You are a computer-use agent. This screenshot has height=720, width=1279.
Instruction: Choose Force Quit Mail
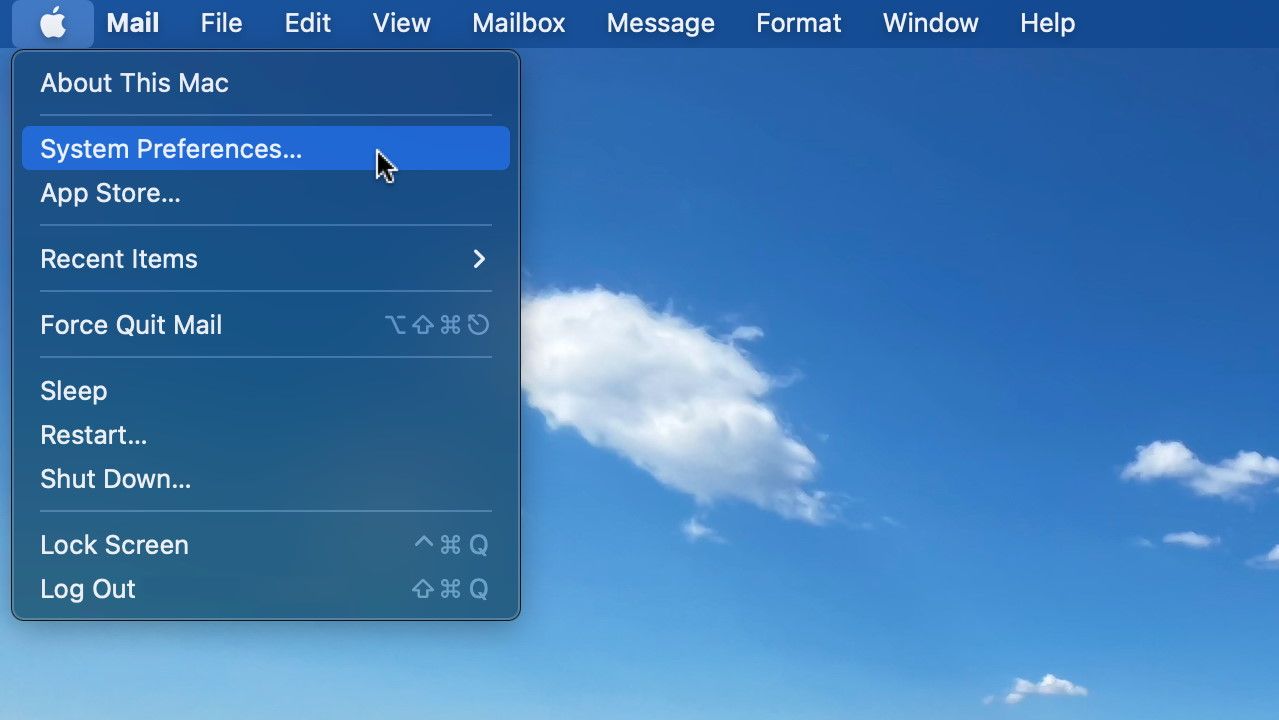pos(266,325)
